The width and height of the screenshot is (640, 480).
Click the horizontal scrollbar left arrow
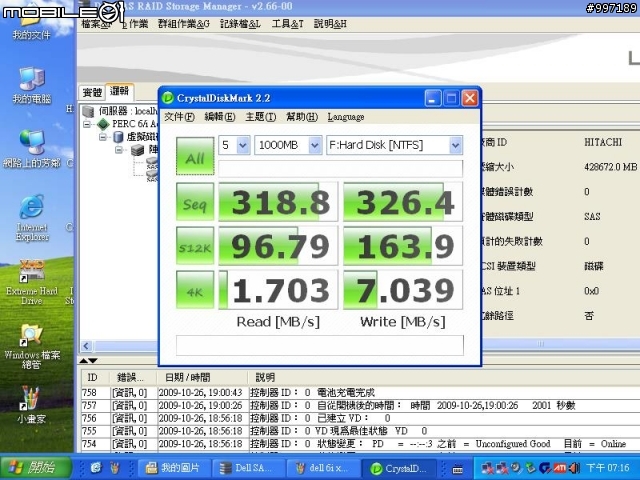pyautogui.click(x=86, y=346)
